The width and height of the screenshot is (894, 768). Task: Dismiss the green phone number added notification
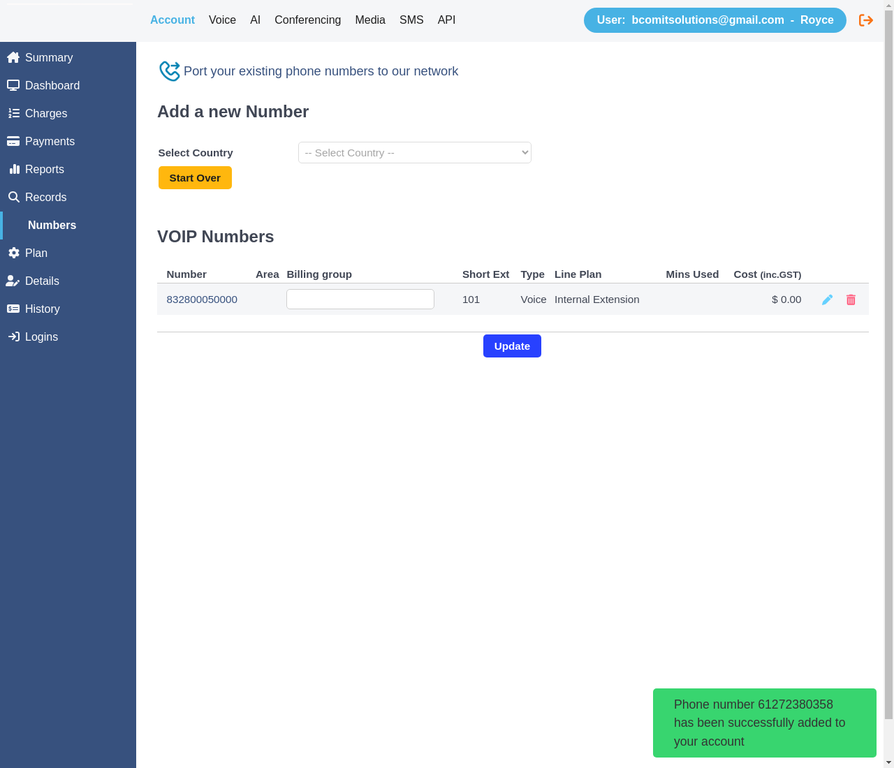pos(764,723)
